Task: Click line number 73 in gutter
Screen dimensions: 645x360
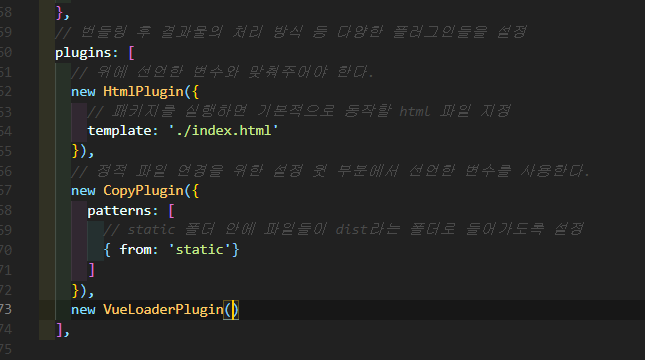Action: coord(6,309)
